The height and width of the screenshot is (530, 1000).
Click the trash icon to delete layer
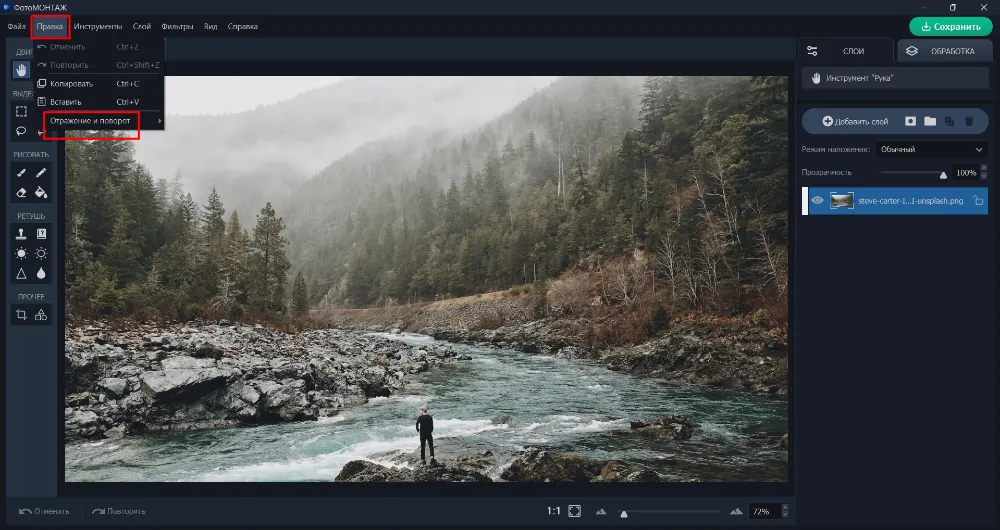[969, 121]
